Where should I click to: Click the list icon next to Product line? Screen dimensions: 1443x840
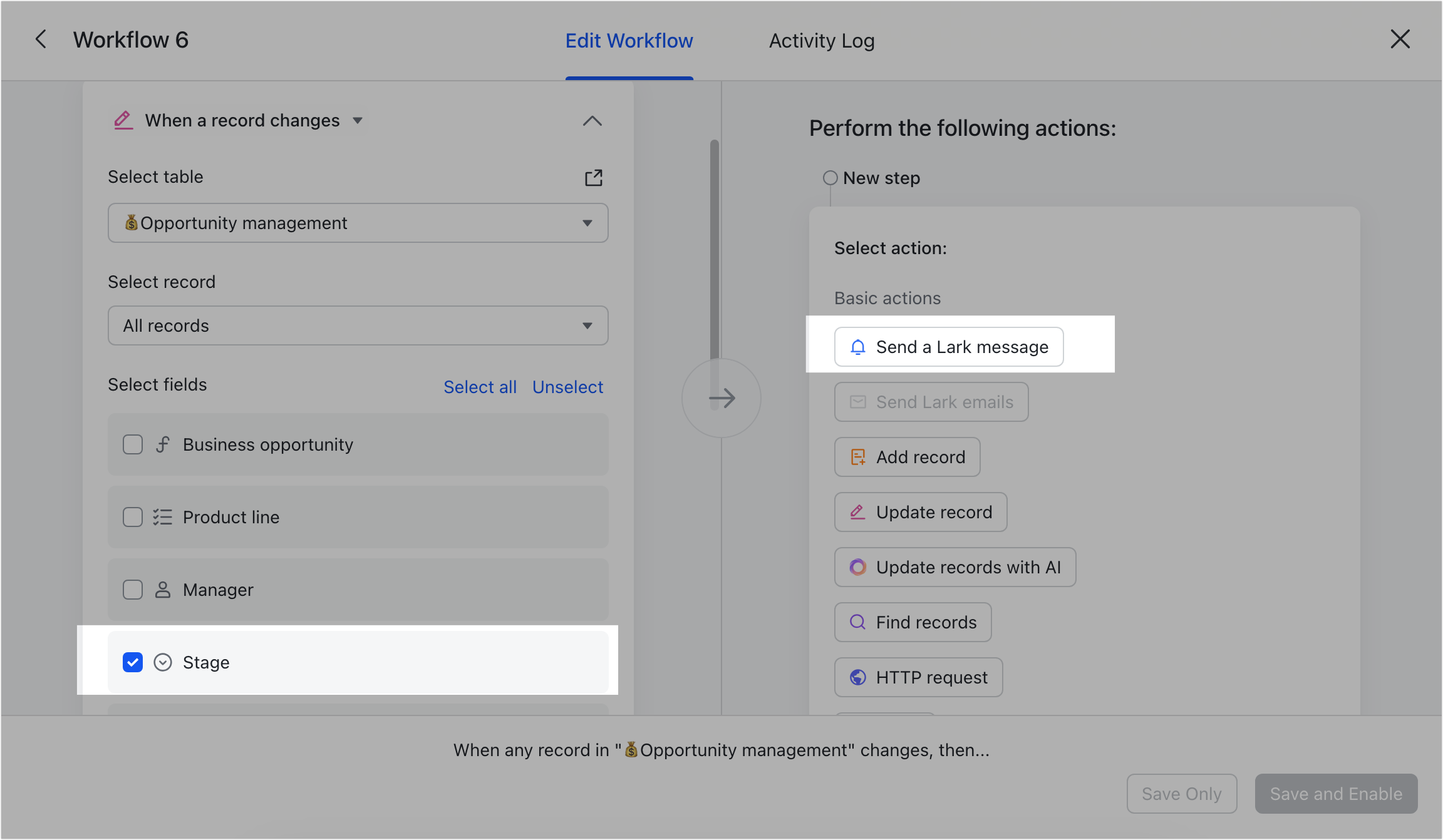coord(163,517)
